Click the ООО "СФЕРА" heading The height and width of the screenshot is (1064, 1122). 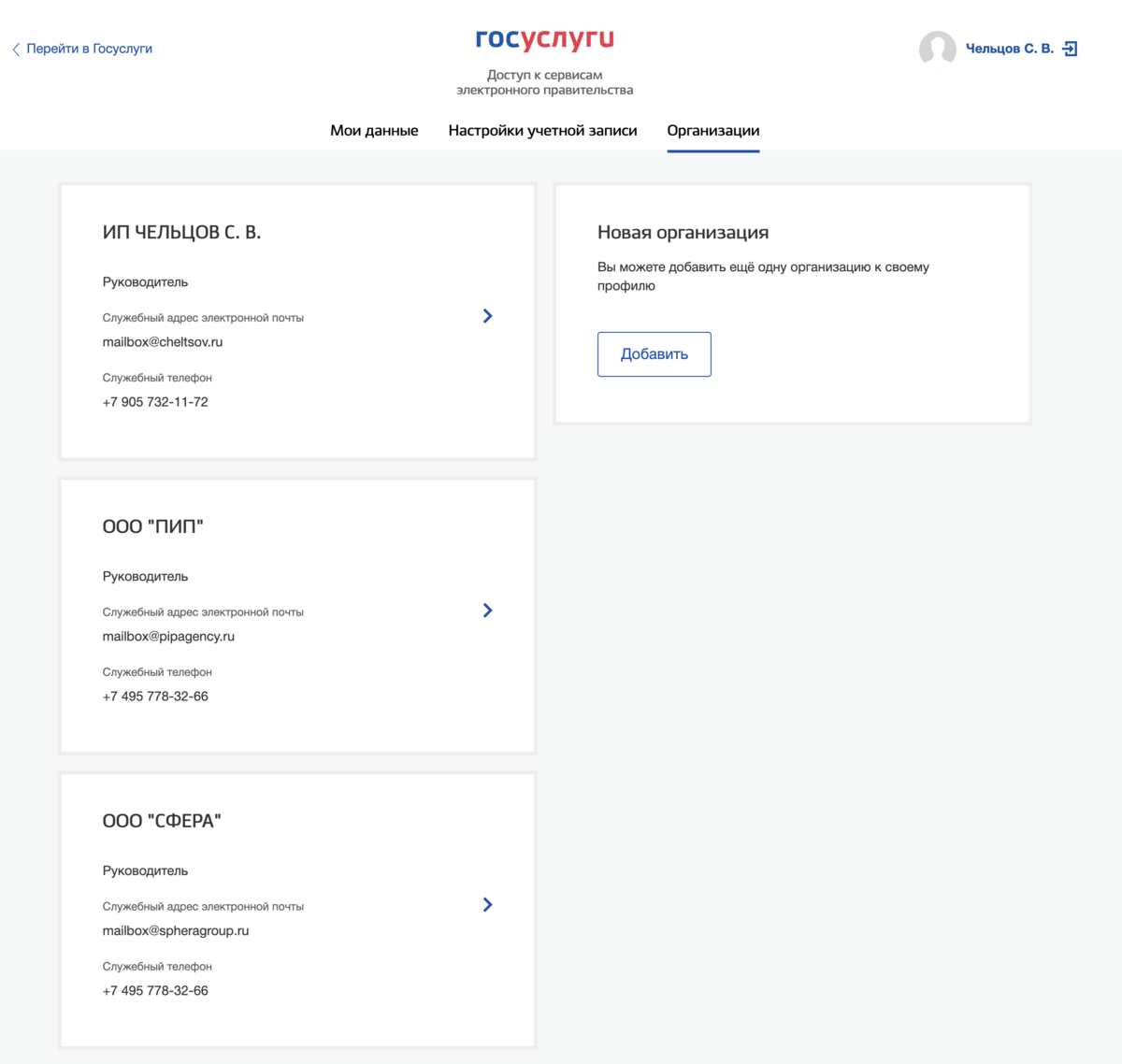click(x=162, y=821)
